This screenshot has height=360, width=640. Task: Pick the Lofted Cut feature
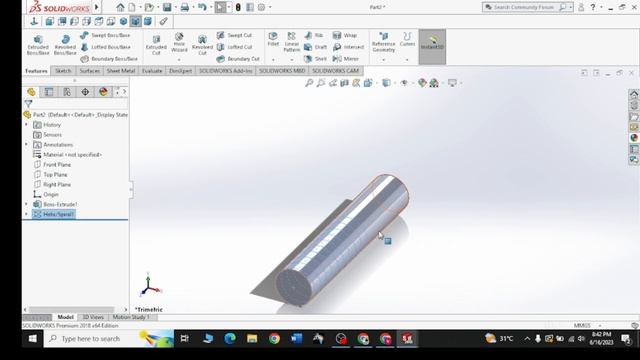pos(234,47)
